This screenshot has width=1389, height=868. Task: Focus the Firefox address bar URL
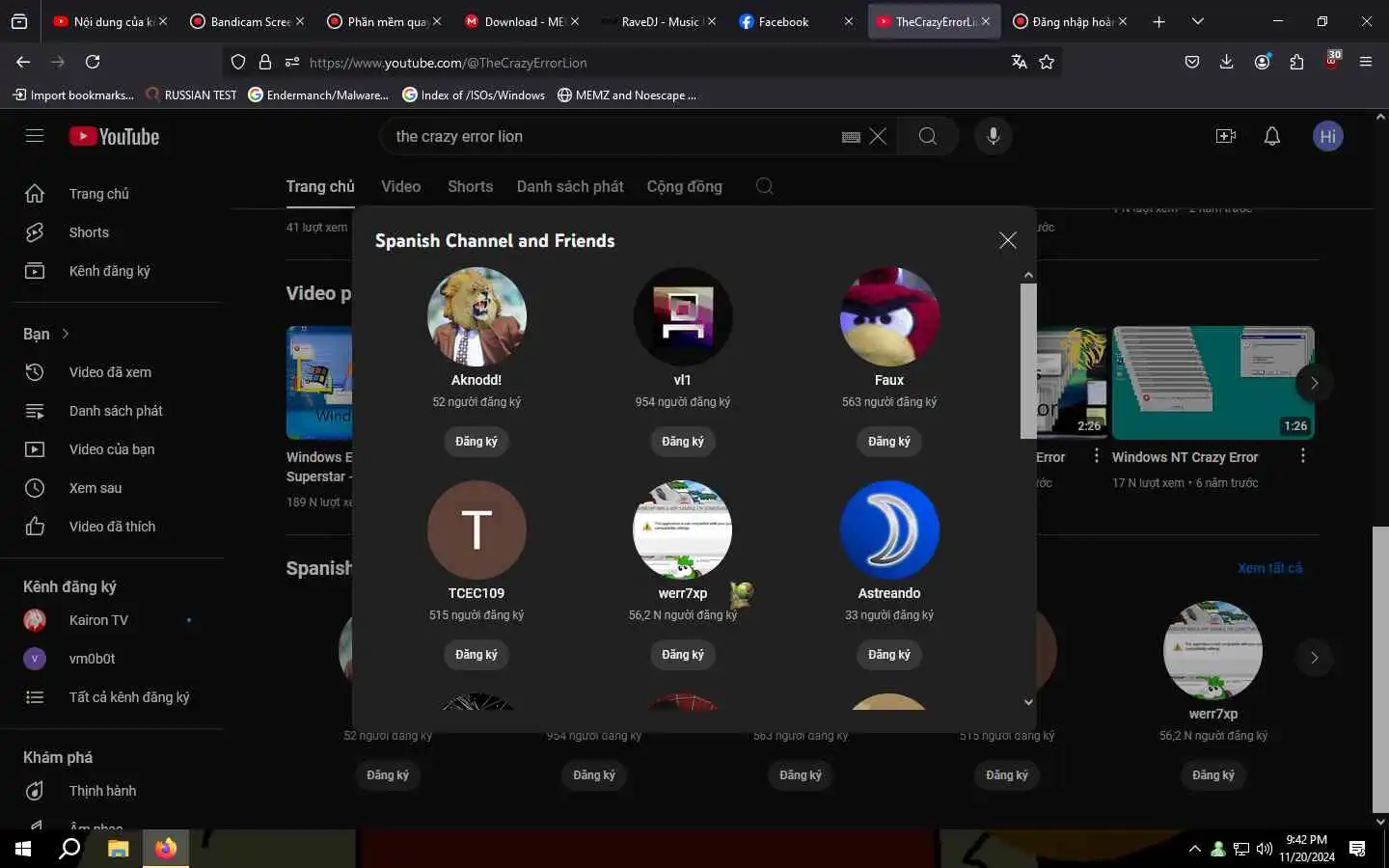[x=646, y=62]
